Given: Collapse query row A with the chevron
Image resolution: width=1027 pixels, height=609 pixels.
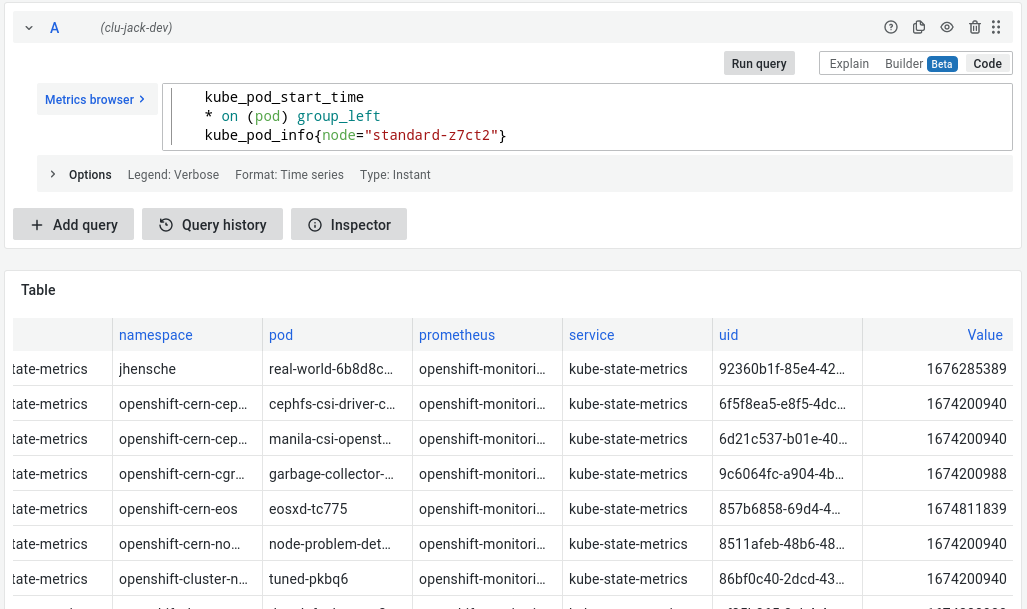Looking at the screenshot, I should (30, 28).
